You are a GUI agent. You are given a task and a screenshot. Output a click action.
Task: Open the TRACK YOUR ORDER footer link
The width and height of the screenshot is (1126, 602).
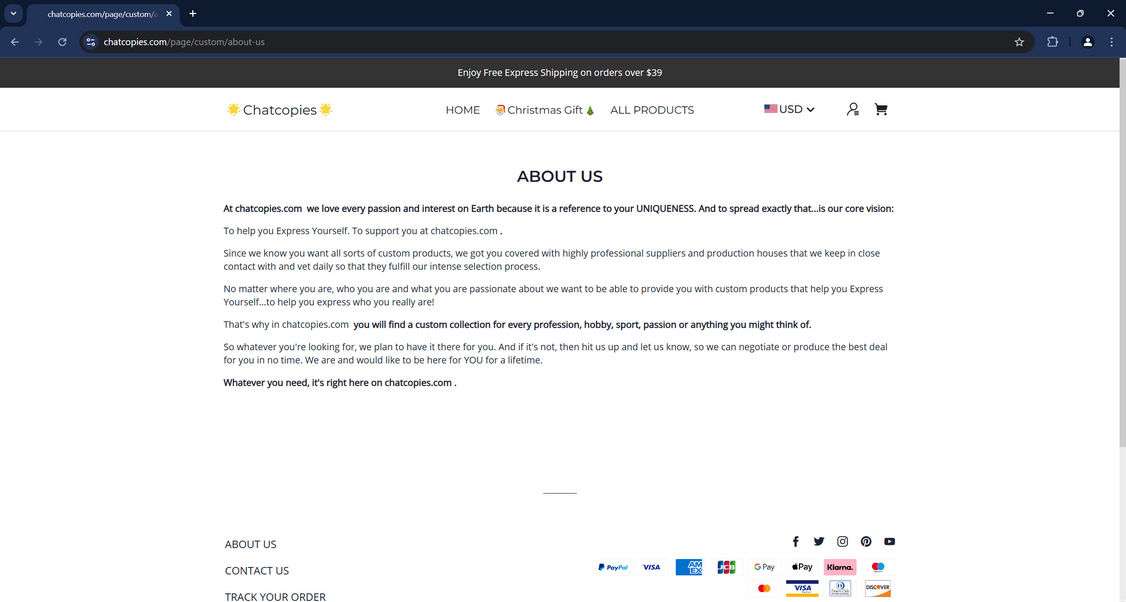click(x=275, y=597)
